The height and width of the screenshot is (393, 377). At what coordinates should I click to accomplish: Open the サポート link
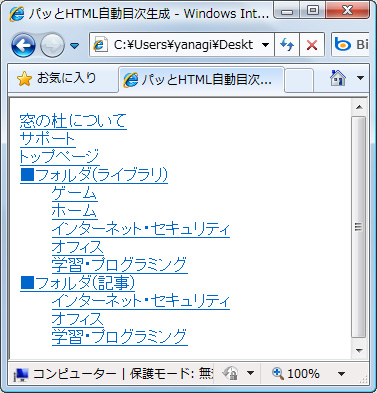tap(47, 139)
